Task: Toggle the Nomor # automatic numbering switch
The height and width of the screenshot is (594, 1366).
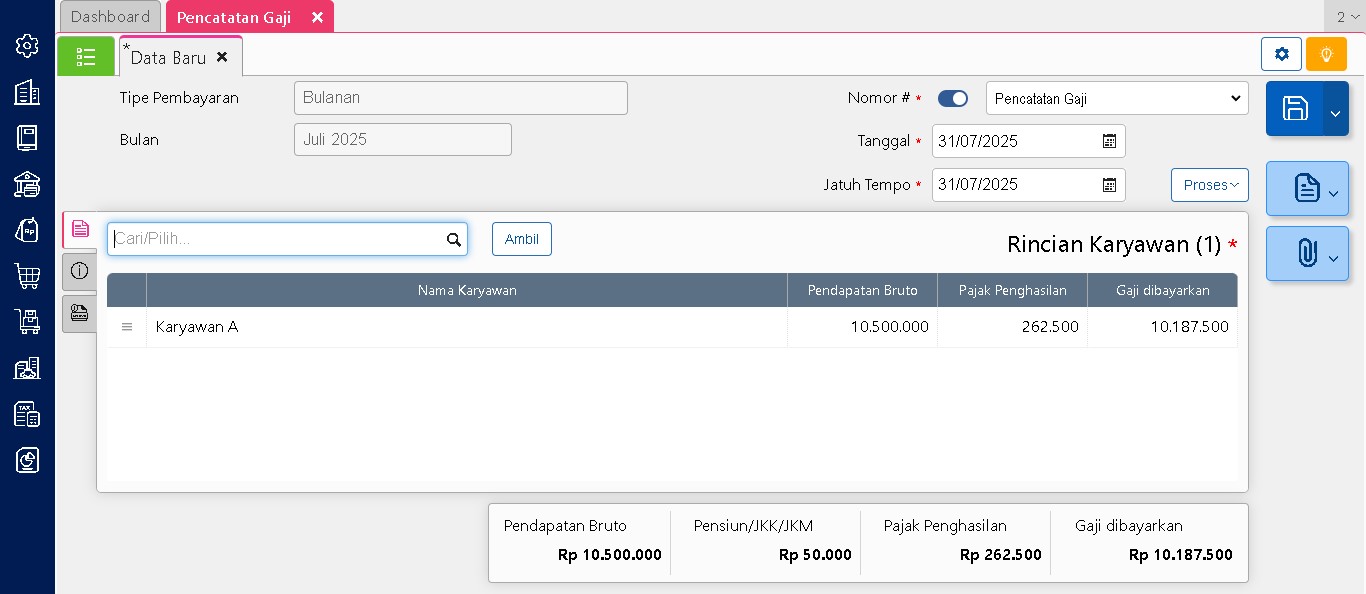Action: 952,99
